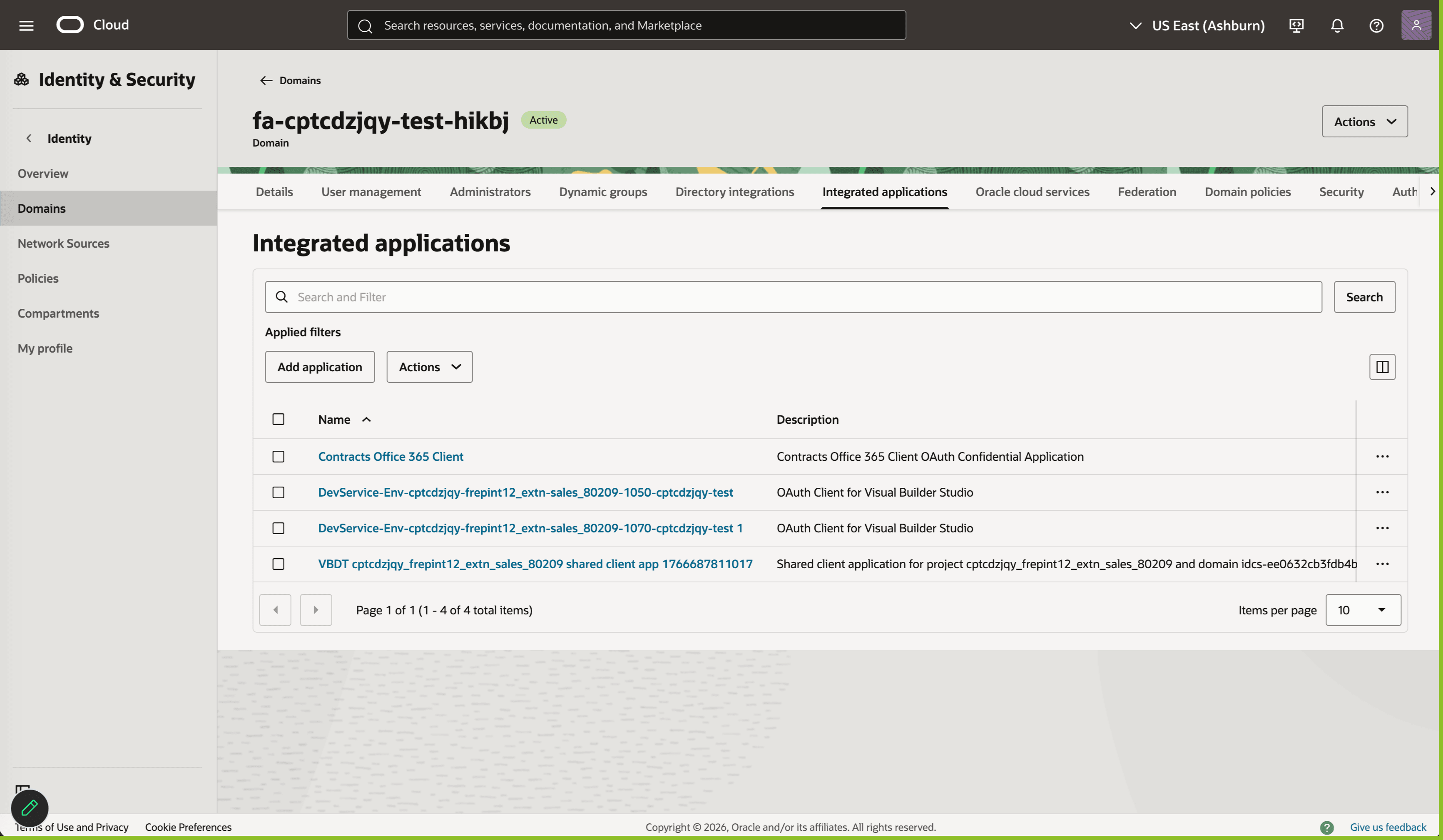Open row actions for Contracts Office 365 Client

1382,456
